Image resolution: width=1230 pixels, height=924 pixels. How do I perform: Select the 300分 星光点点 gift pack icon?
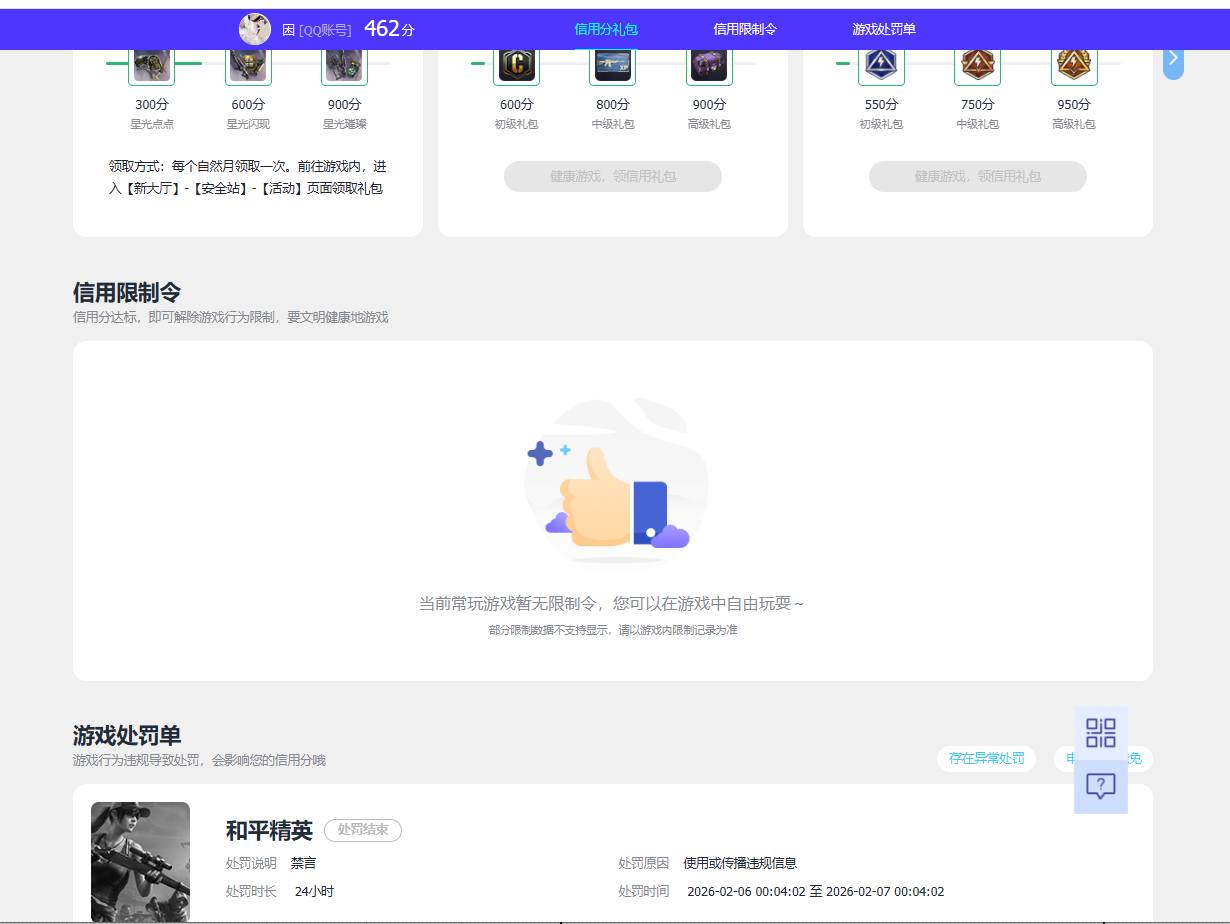tap(151, 62)
